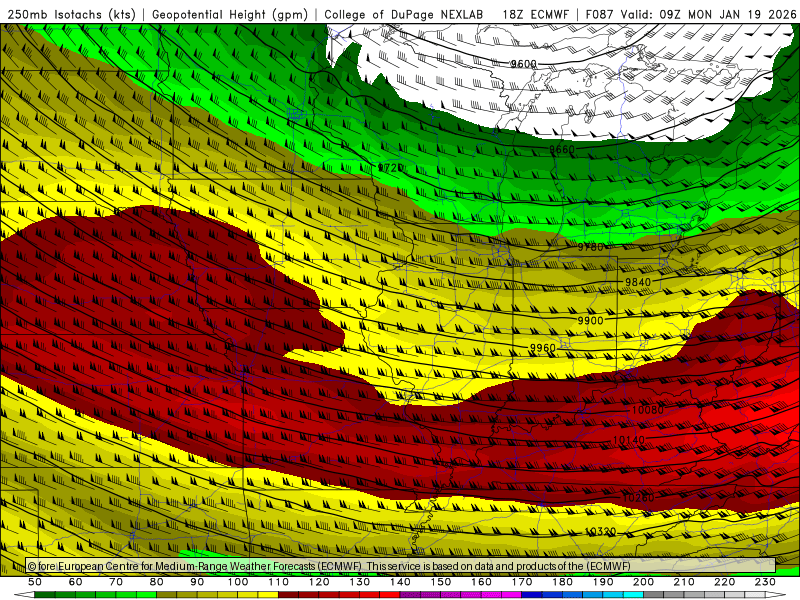Click the 60 value on the color scale
The width and height of the screenshot is (800, 600).
(75, 582)
